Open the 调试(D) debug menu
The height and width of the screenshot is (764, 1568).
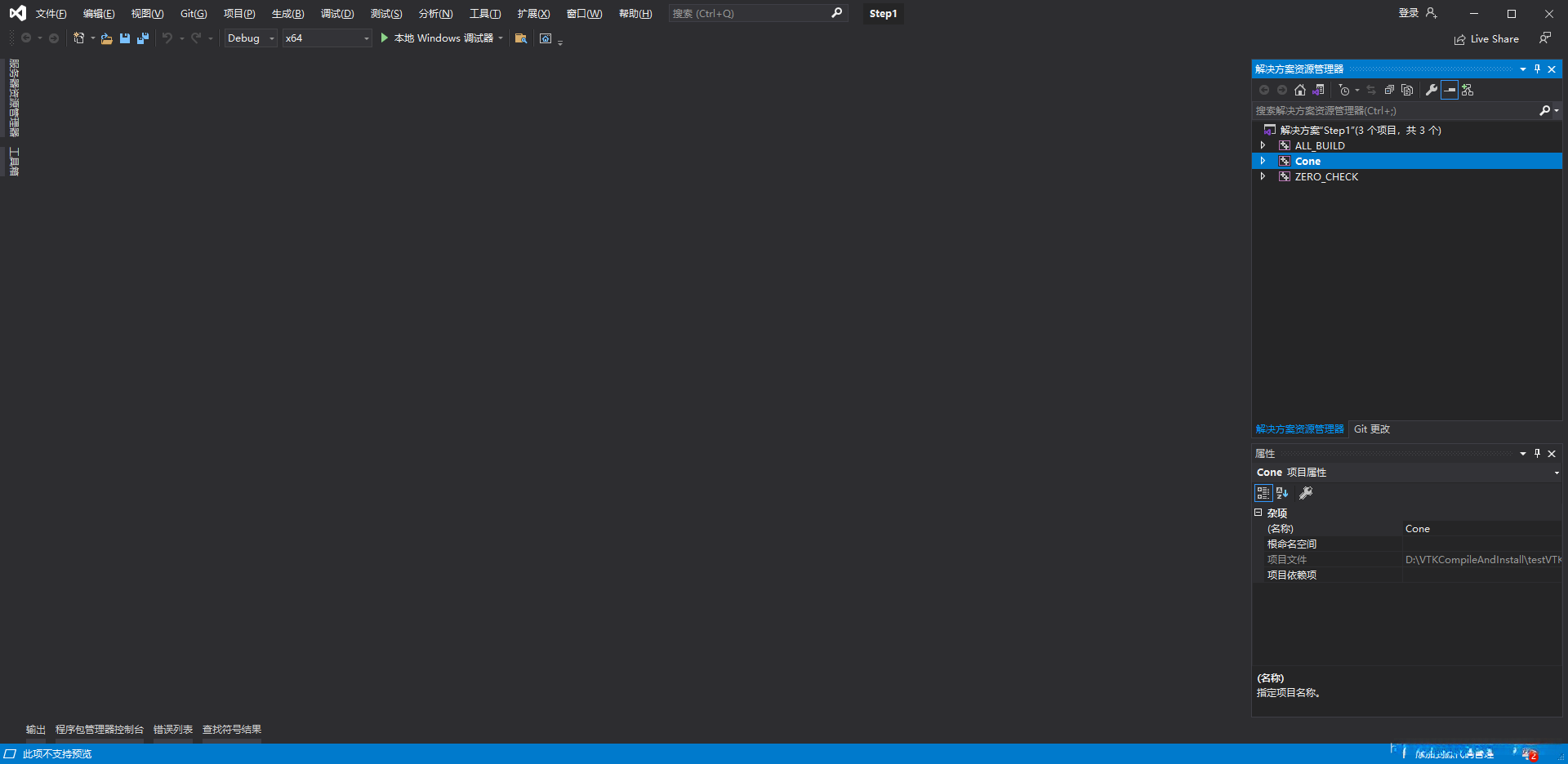pos(337,14)
